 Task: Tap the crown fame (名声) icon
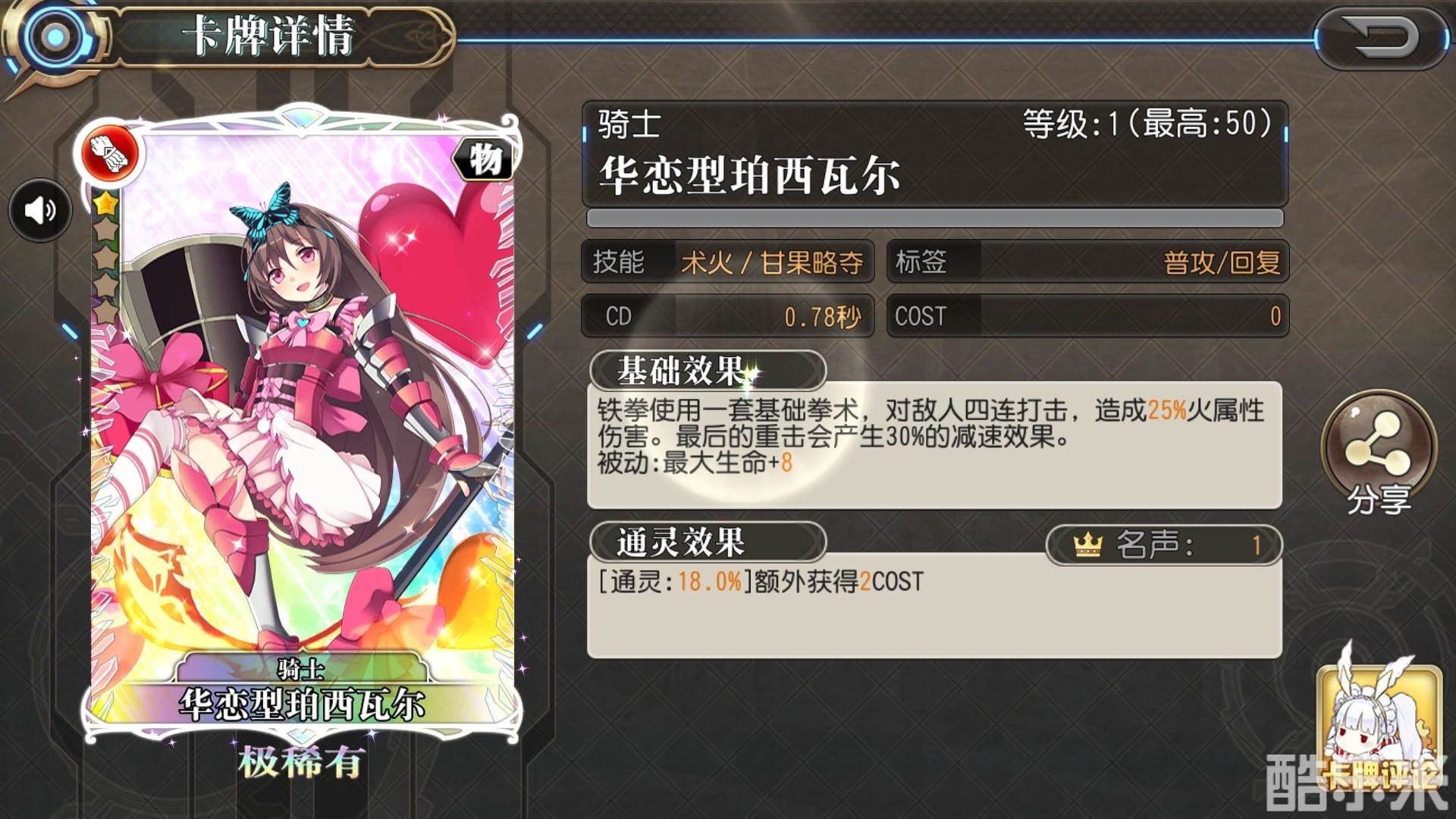(x=1087, y=544)
